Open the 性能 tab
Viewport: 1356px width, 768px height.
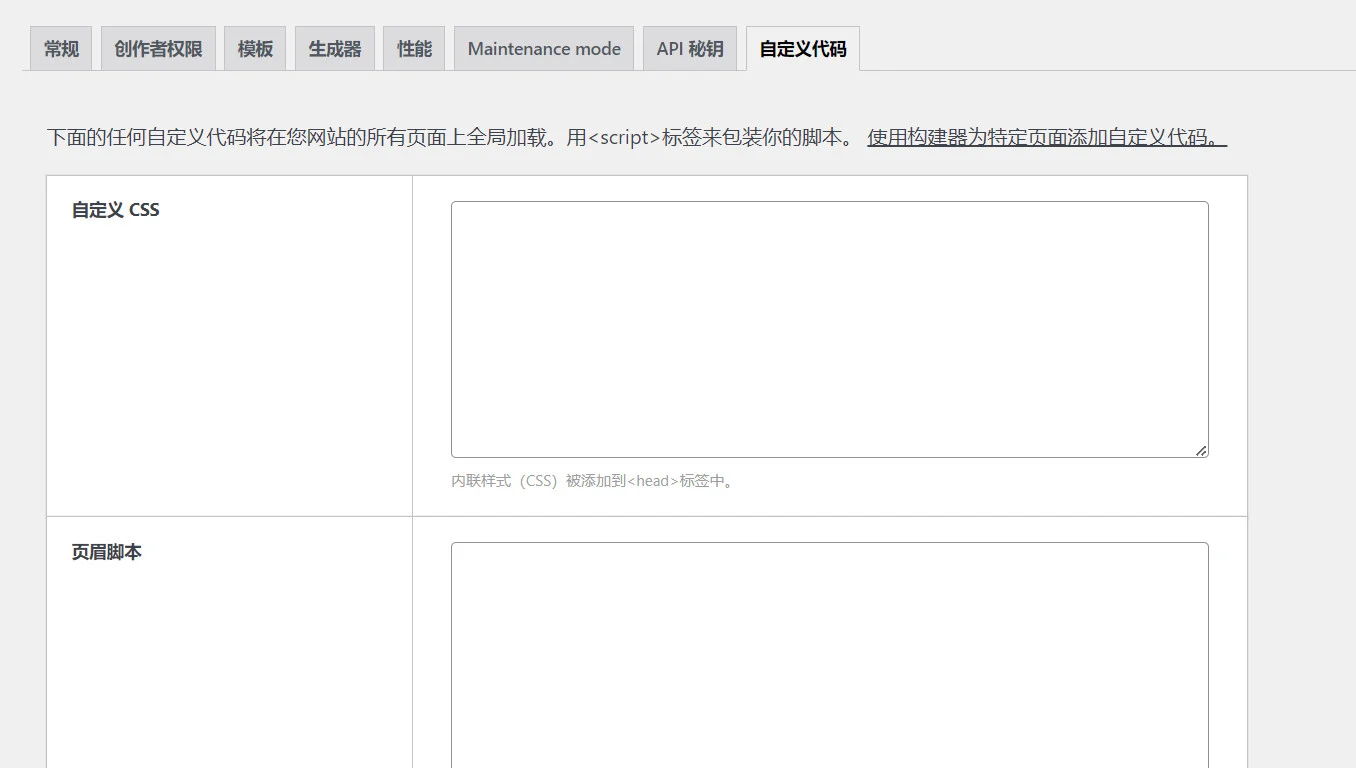pyautogui.click(x=414, y=49)
